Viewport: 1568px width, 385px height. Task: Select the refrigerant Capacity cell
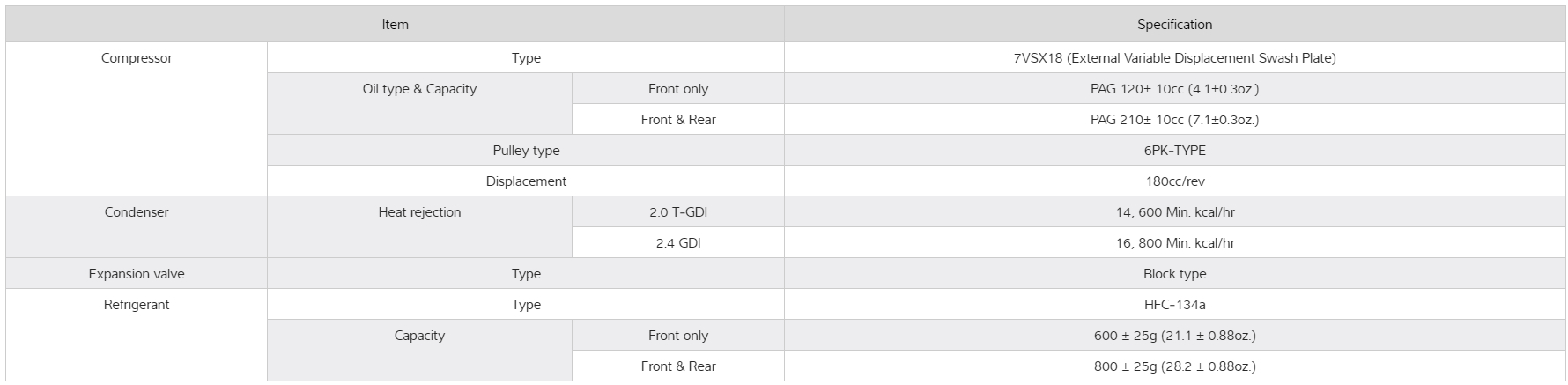coord(419,336)
